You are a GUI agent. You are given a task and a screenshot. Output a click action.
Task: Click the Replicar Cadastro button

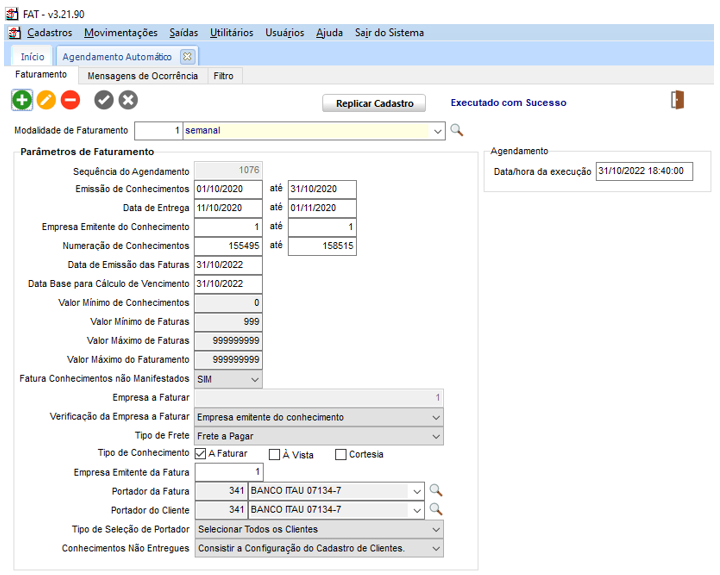click(x=374, y=103)
